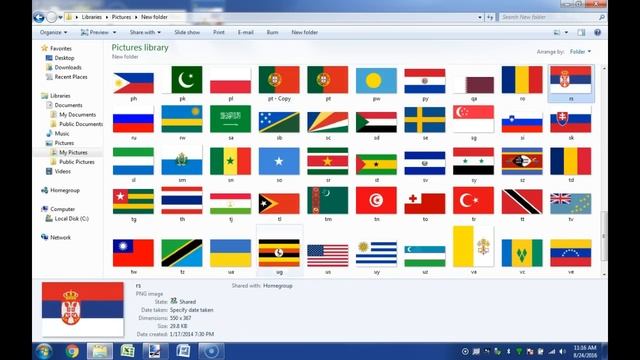Click the Search New folder field
640x360 pixels.
click(549, 17)
